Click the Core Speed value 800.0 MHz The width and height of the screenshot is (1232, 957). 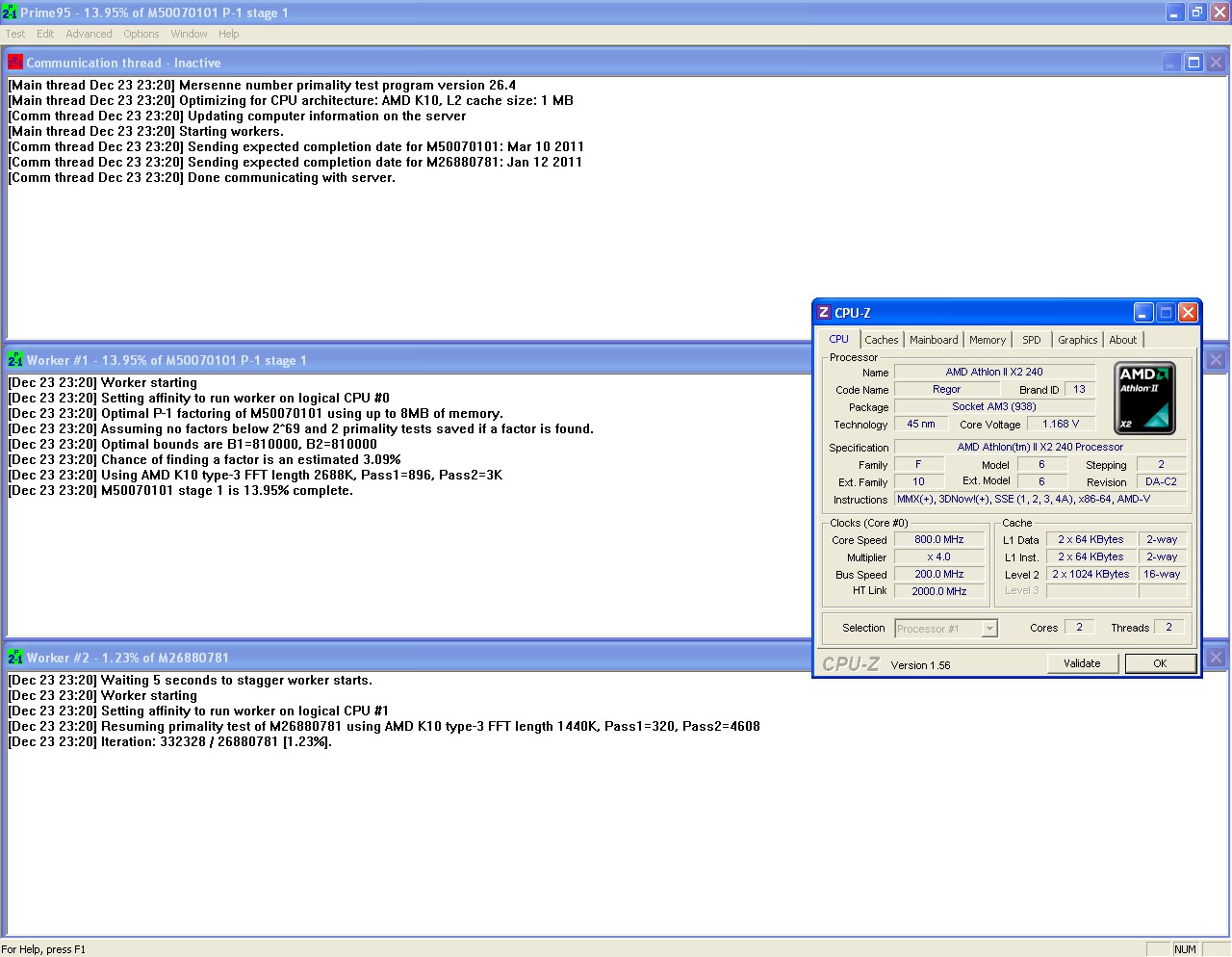939,540
